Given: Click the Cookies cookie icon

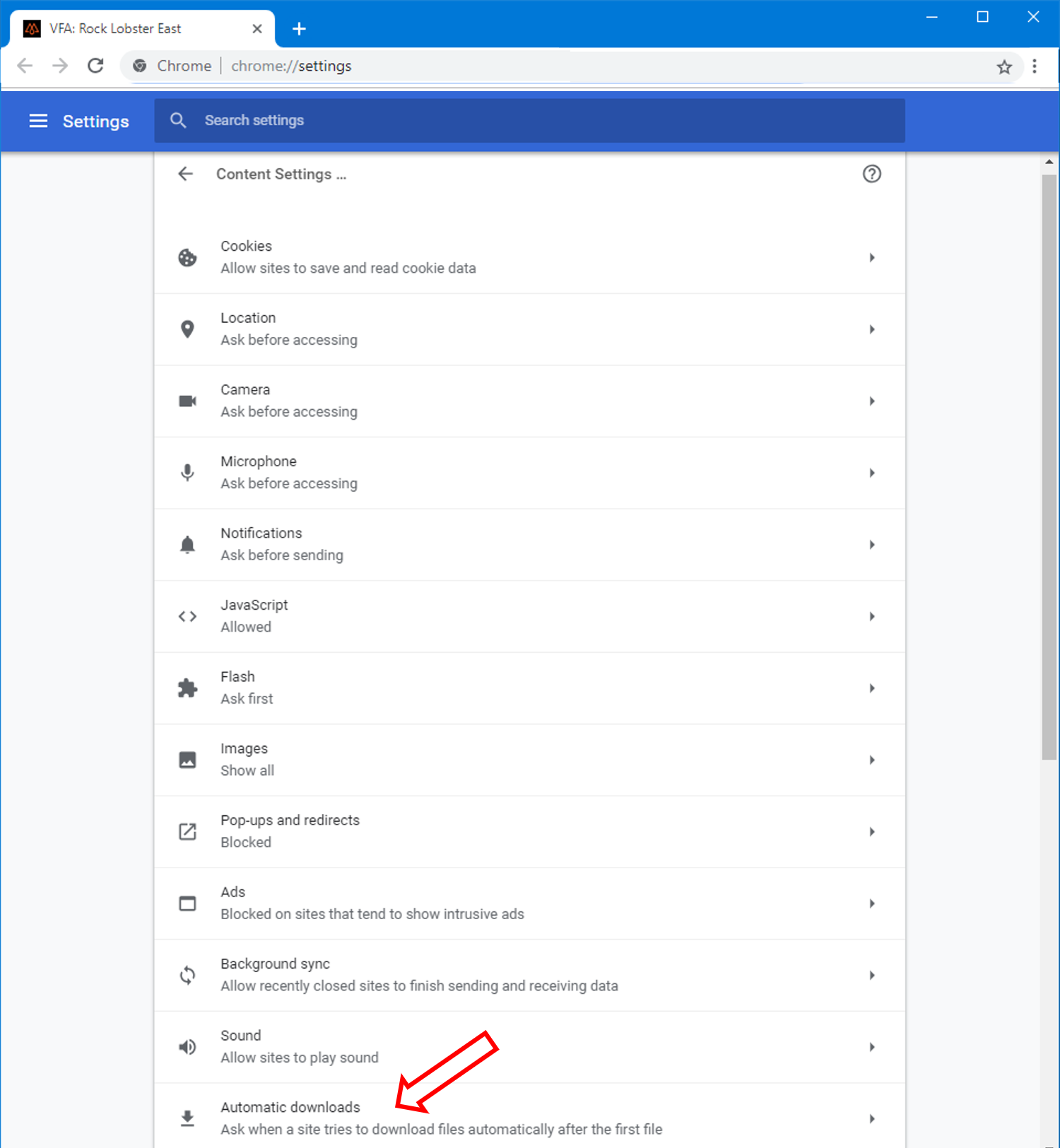Looking at the screenshot, I should pyautogui.click(x=187, y=258).
